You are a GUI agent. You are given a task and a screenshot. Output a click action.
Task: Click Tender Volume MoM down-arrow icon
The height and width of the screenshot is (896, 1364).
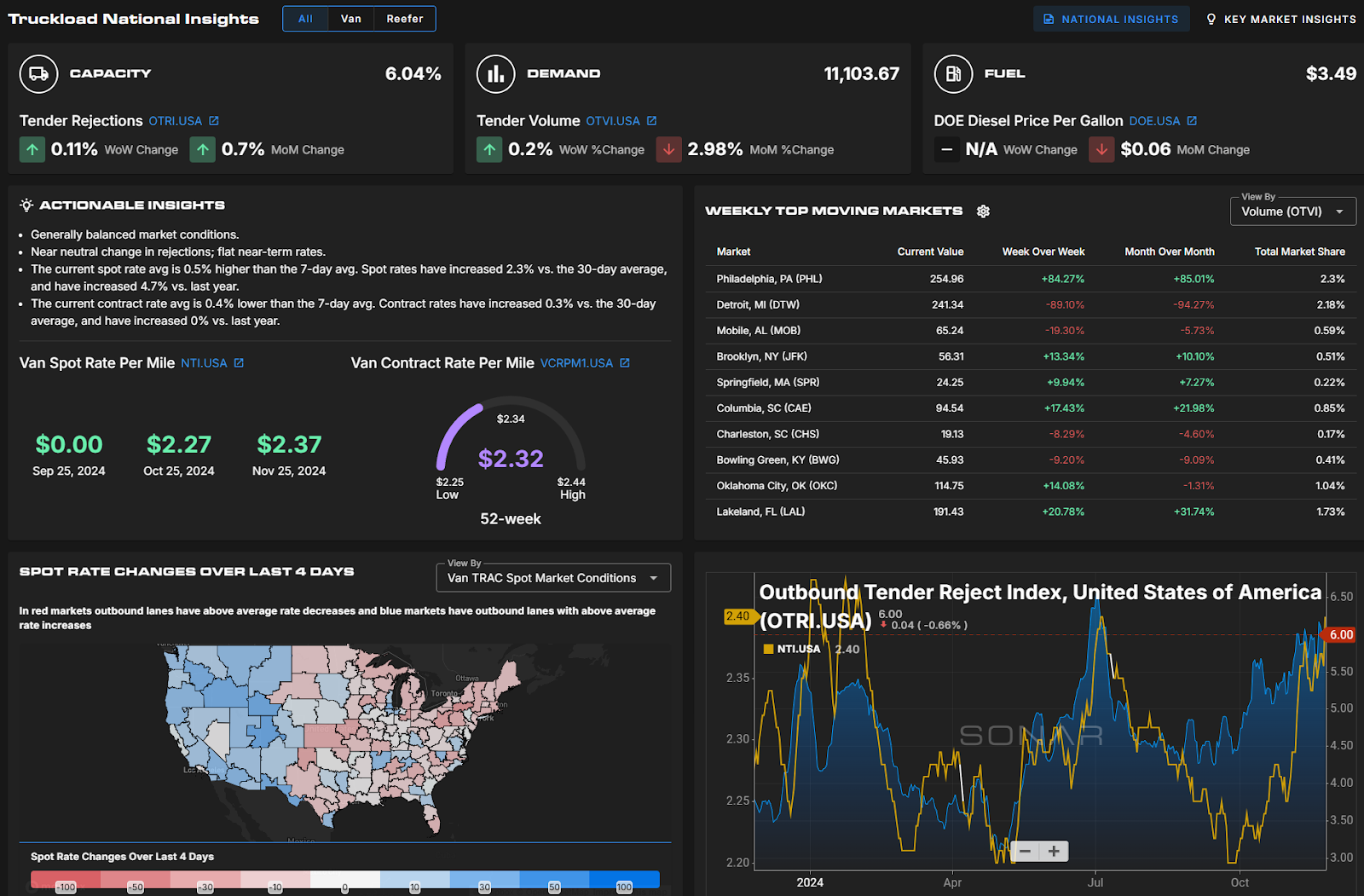pos(669,150)
